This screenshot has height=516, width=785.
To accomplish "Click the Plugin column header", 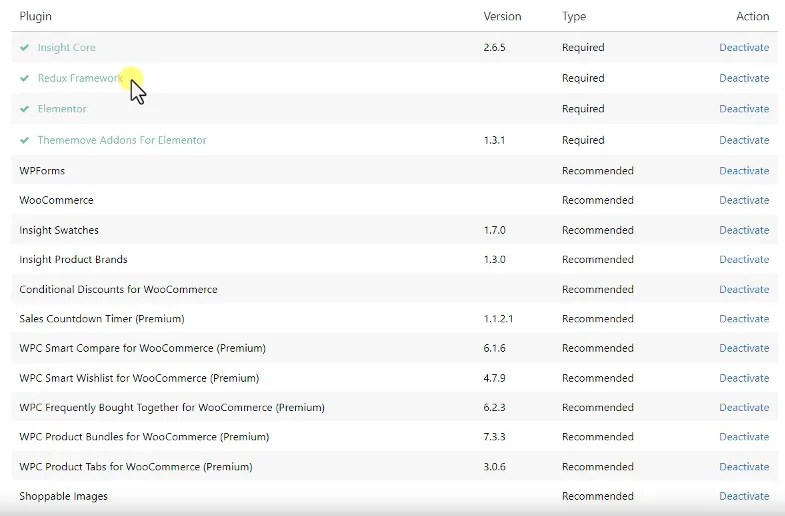I will tap(35, 16).
